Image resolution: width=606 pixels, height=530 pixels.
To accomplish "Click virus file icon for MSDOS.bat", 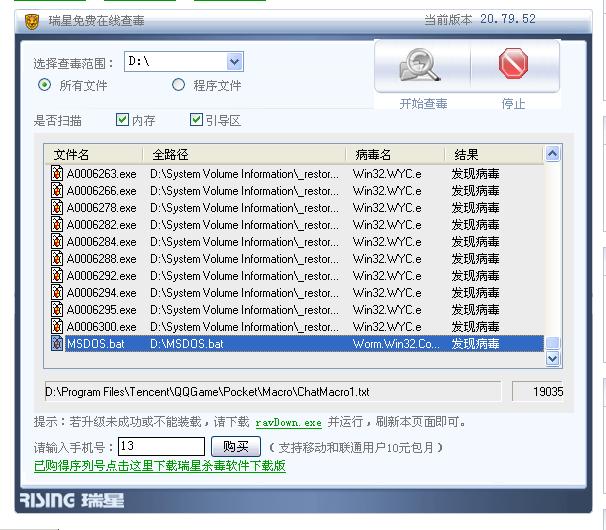I will pyautogui.click(x=57, y=343).
